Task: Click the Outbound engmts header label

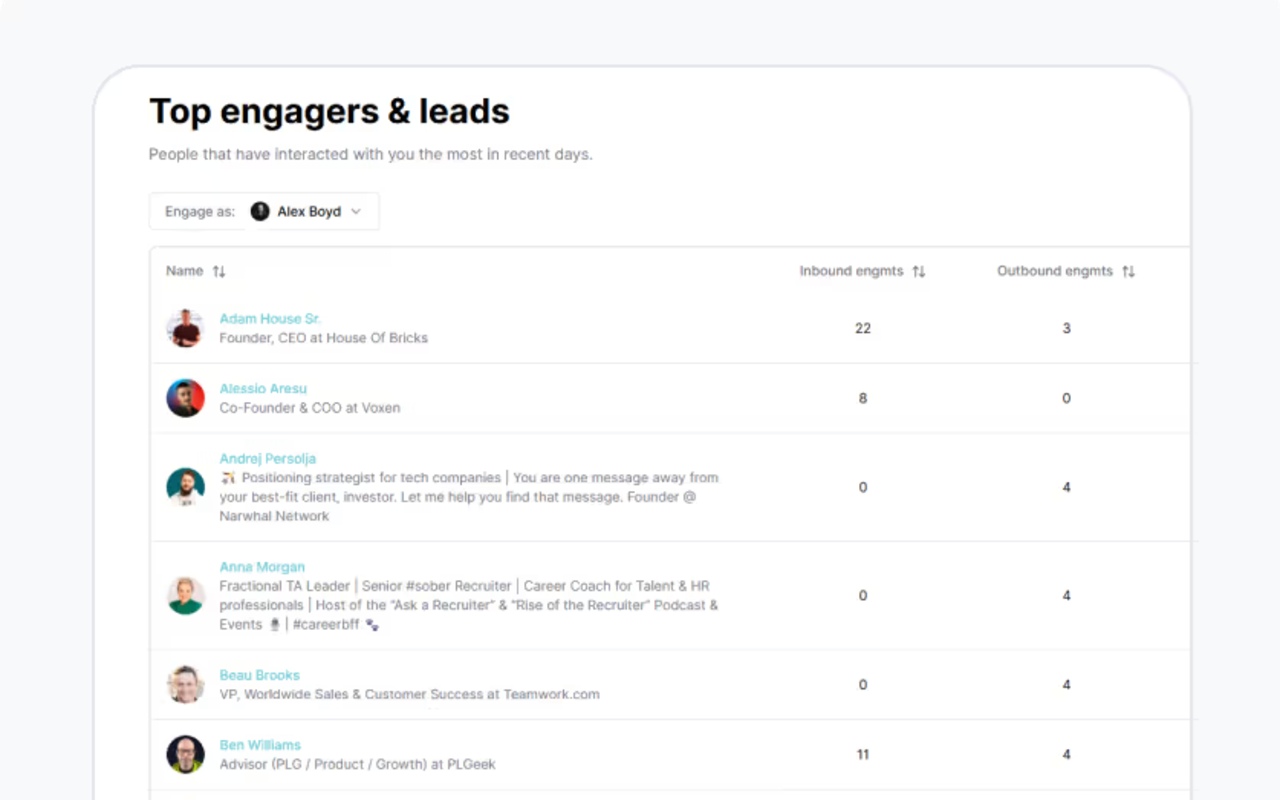Action: [1055, 271]
